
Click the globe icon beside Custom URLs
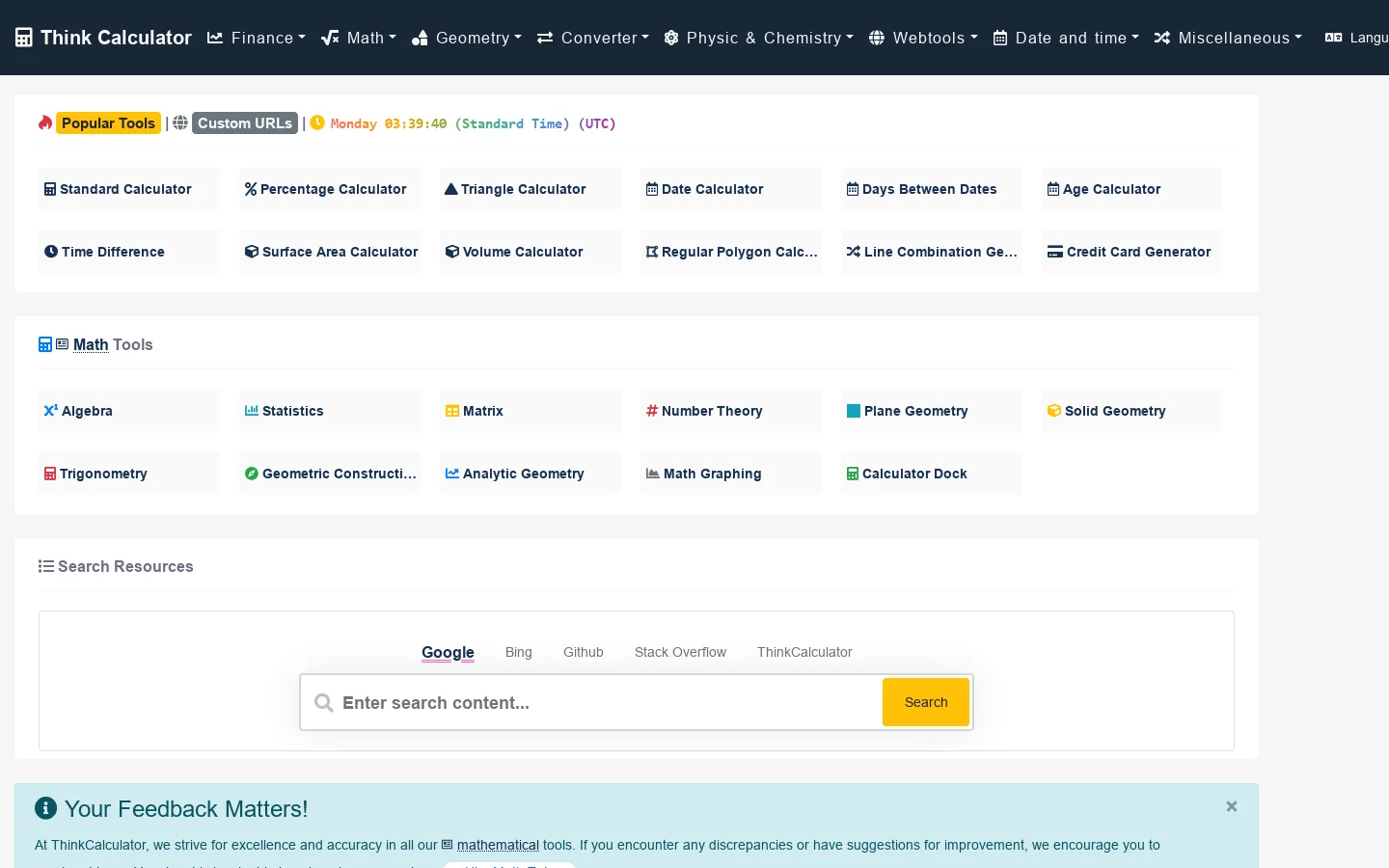click(180, 122)
